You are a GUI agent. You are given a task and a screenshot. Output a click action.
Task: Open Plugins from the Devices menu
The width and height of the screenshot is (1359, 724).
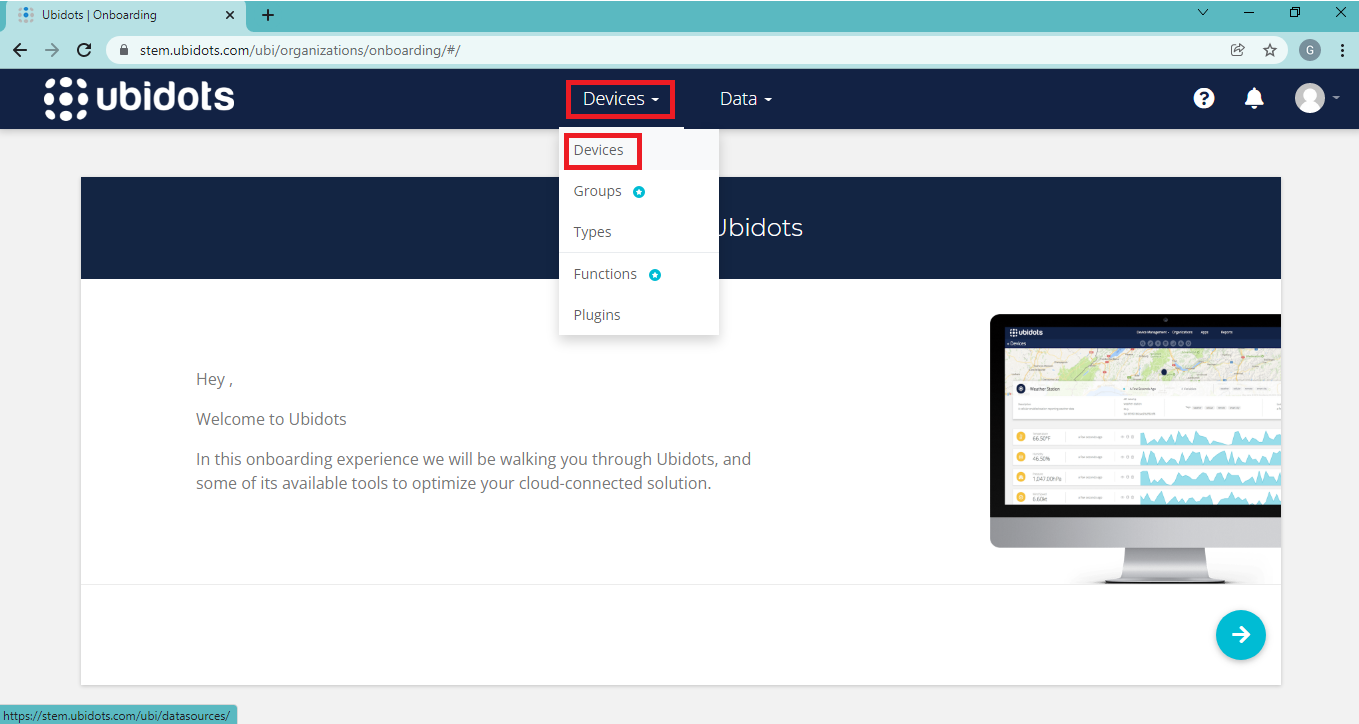(x=597, y=315)
